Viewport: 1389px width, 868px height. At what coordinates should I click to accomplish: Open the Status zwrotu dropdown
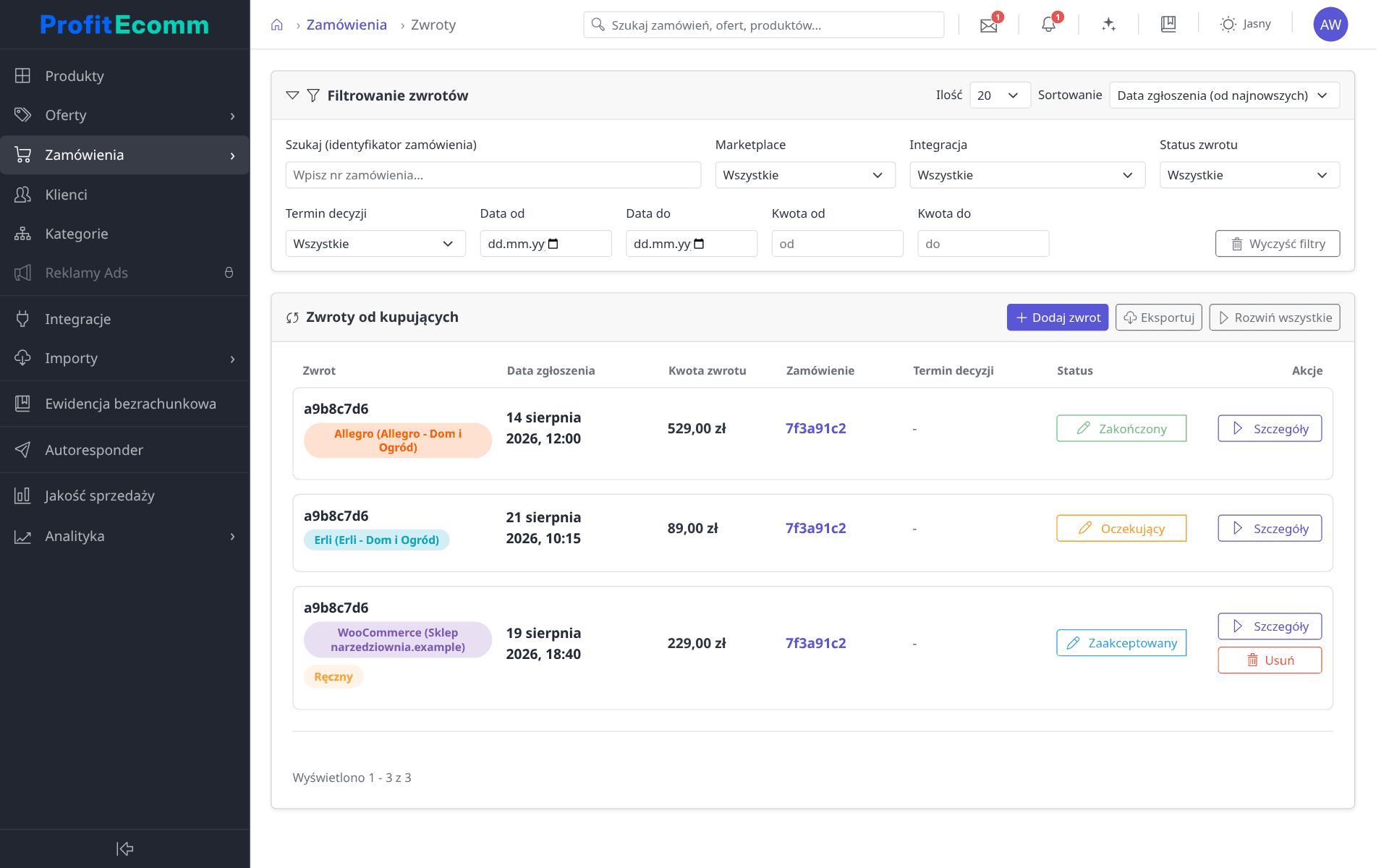[x=1249, y=175]
